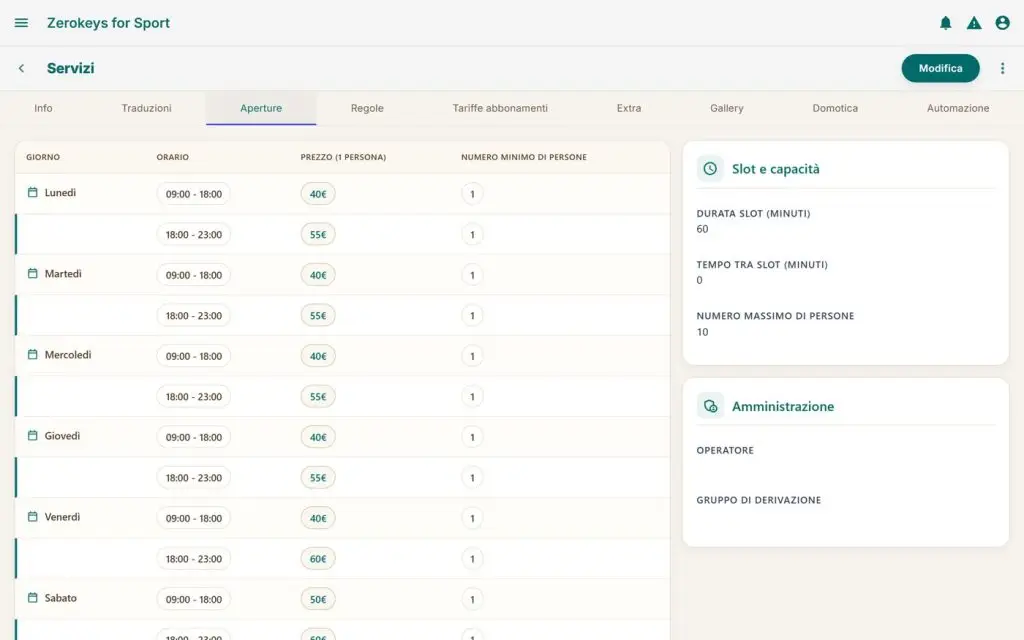Viewport: 1024px width, 640px height.
Task: Click Venerdì 60€ price chip
Action: click(x=318, y=558)
